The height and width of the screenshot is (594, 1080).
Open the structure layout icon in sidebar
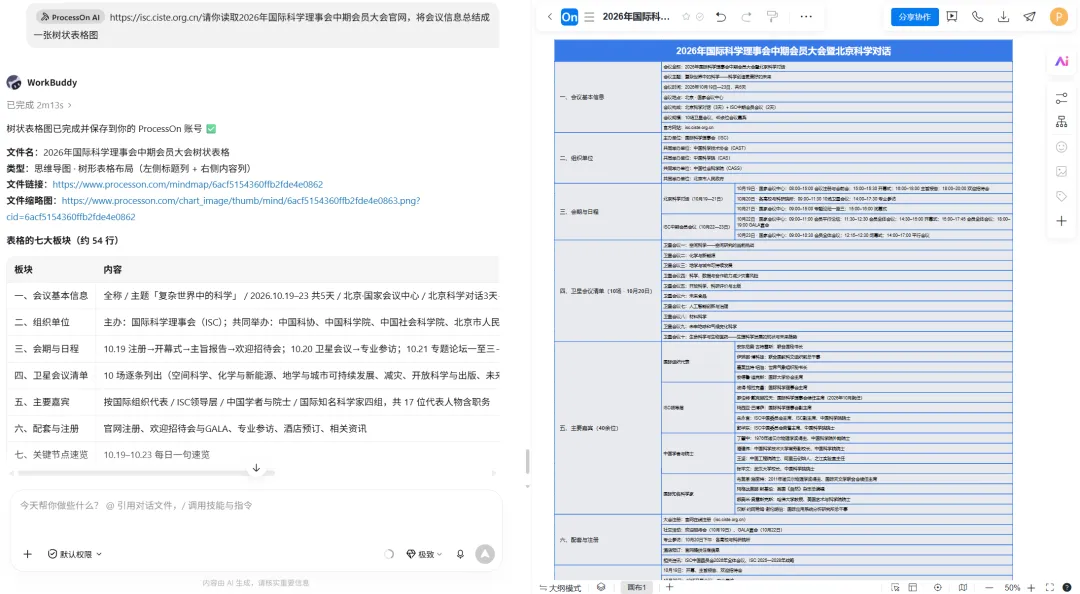pyautogui.click(x=1061, y=122)
